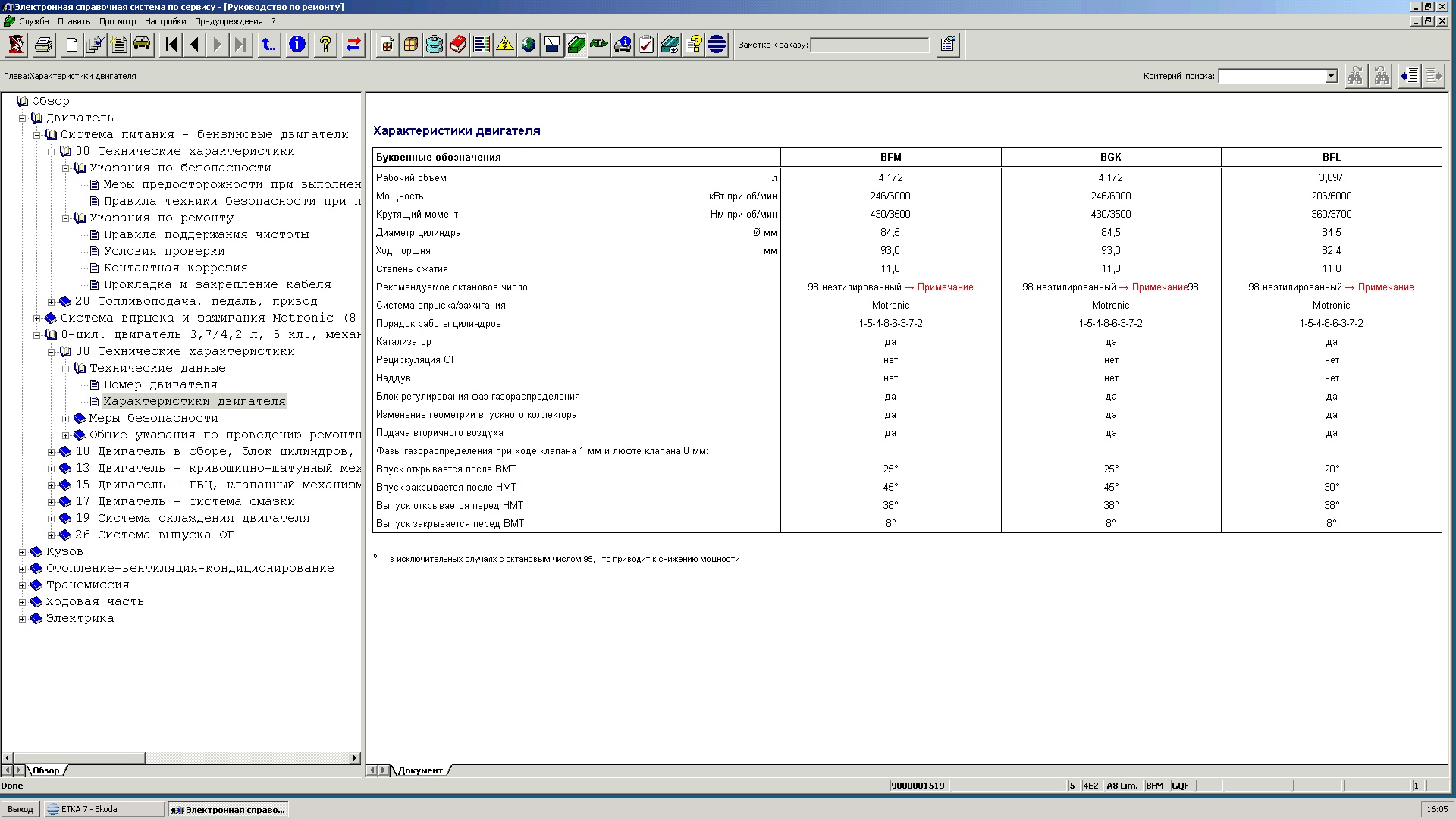Screen dimensions: 1456x819
Task: Click Электронная справо... taskbar button
Action: pyautogui.click(x=227, y=809)
